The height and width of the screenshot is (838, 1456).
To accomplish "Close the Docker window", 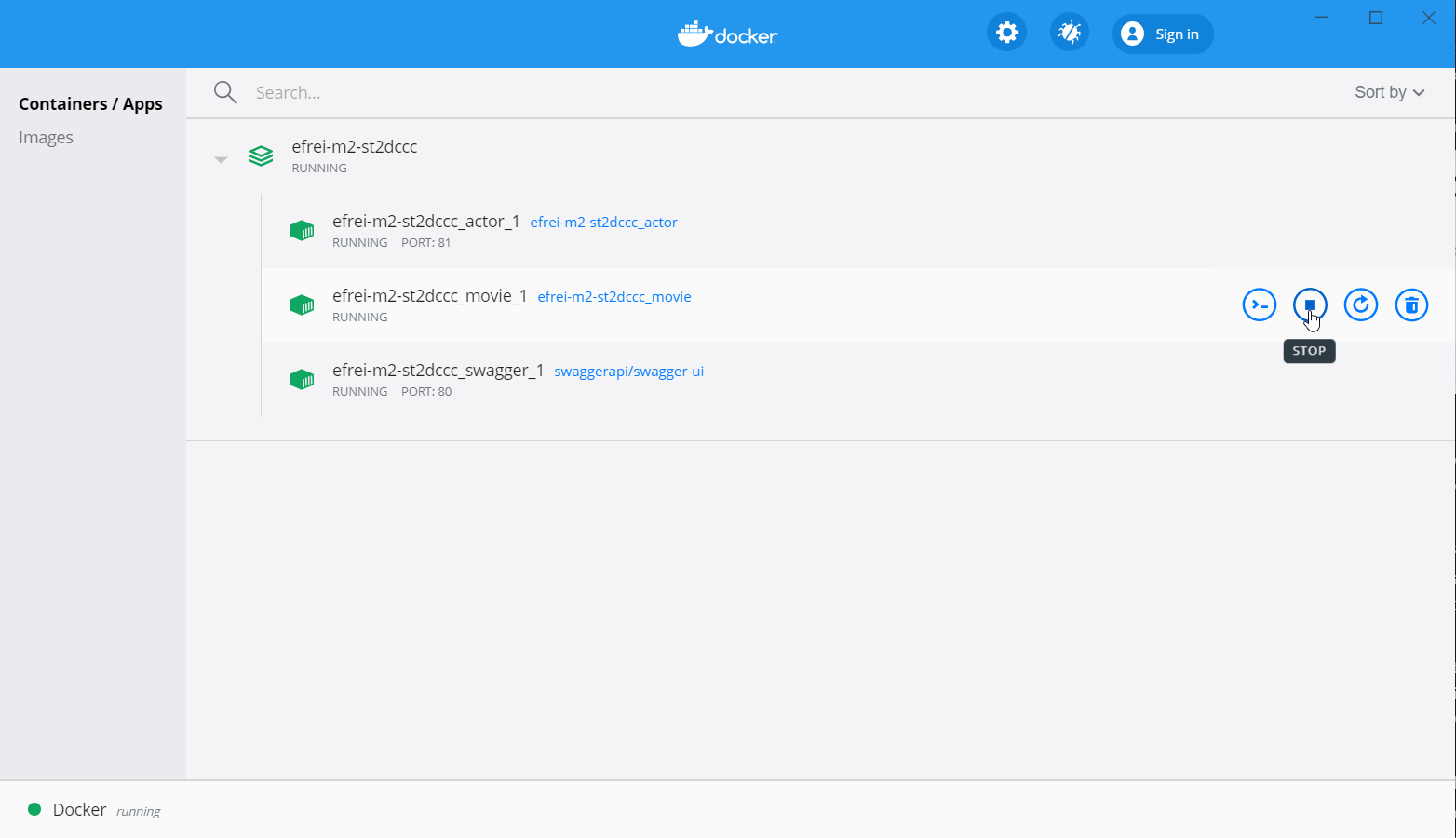I will (x=1429, y=18).
